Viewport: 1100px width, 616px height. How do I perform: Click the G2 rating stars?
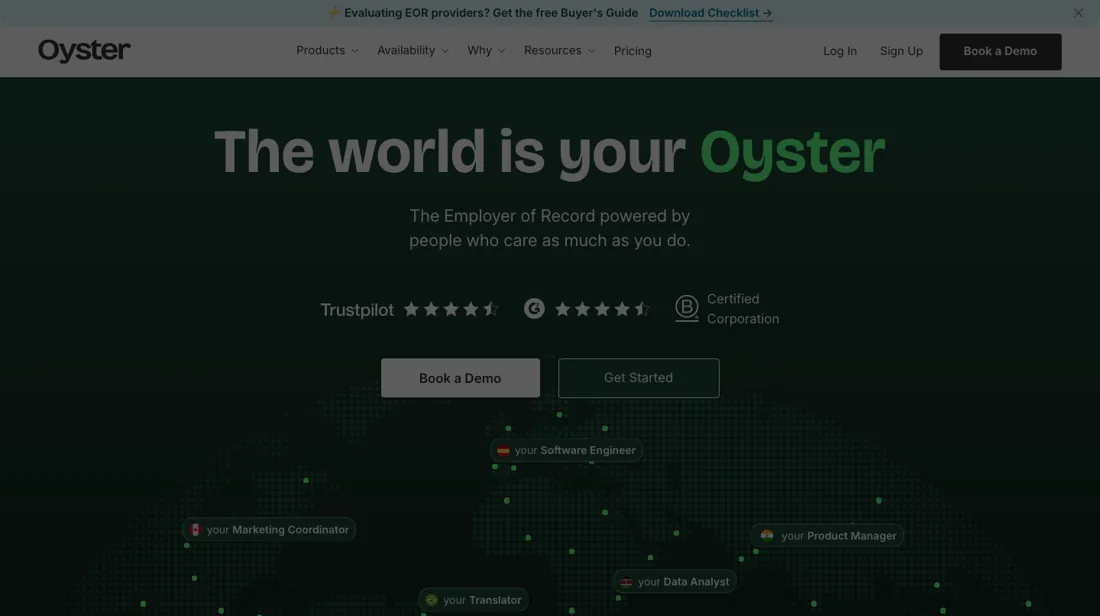tap(602, 309)
